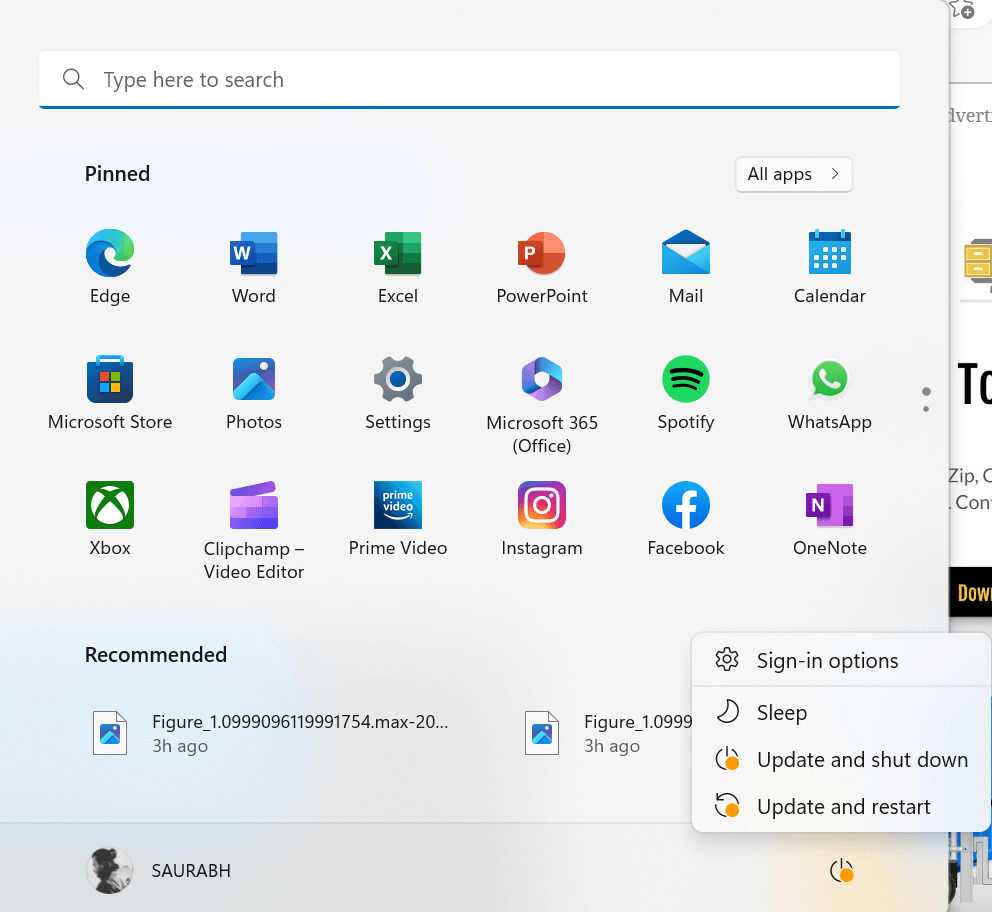This screenshot has height=912, width=992.
Task: Click inside the search field
Action: pyautogui.click(x=469, y=79)
